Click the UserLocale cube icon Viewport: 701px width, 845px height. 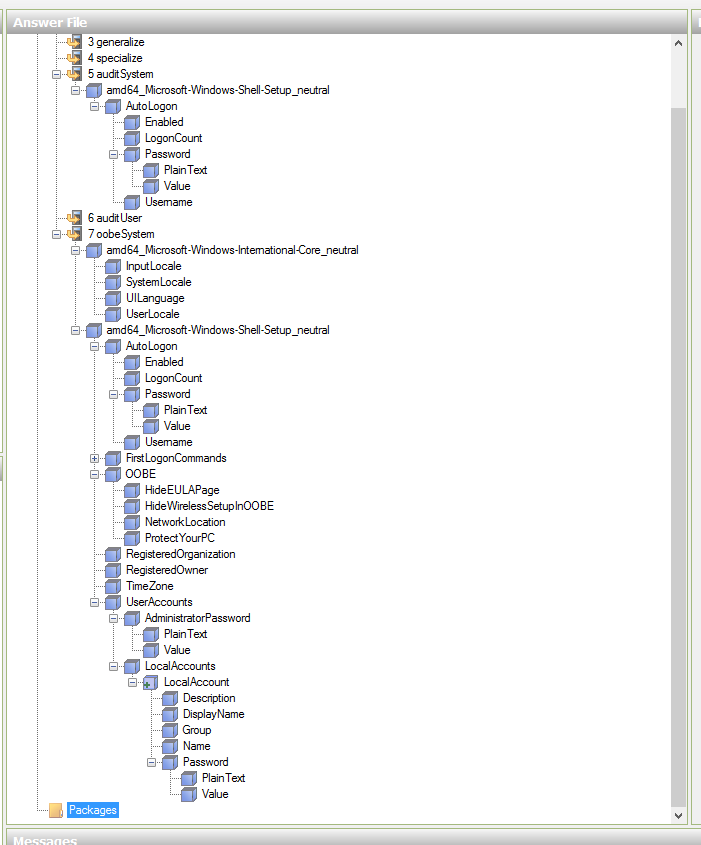113,314
